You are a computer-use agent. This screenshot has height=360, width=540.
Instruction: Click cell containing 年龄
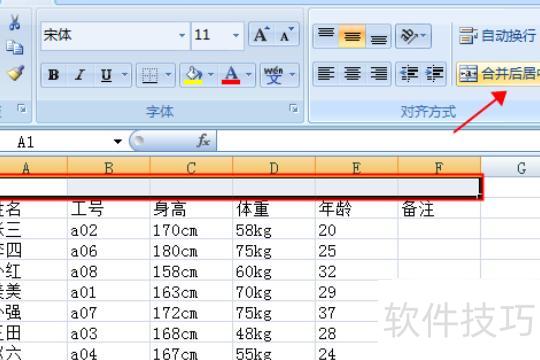coord(357,208)
